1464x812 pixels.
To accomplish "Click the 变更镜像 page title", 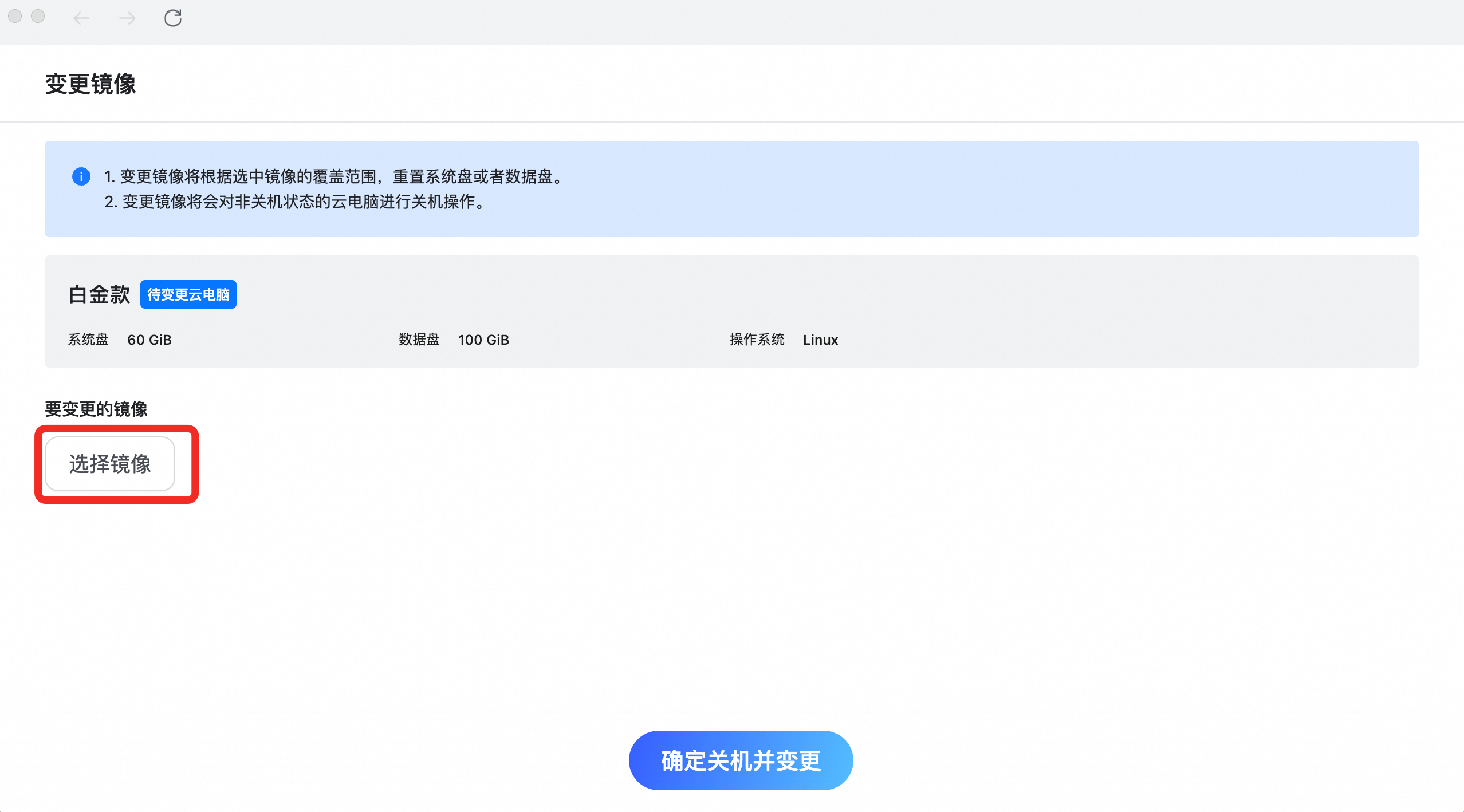I will click(x=90, y=84).
